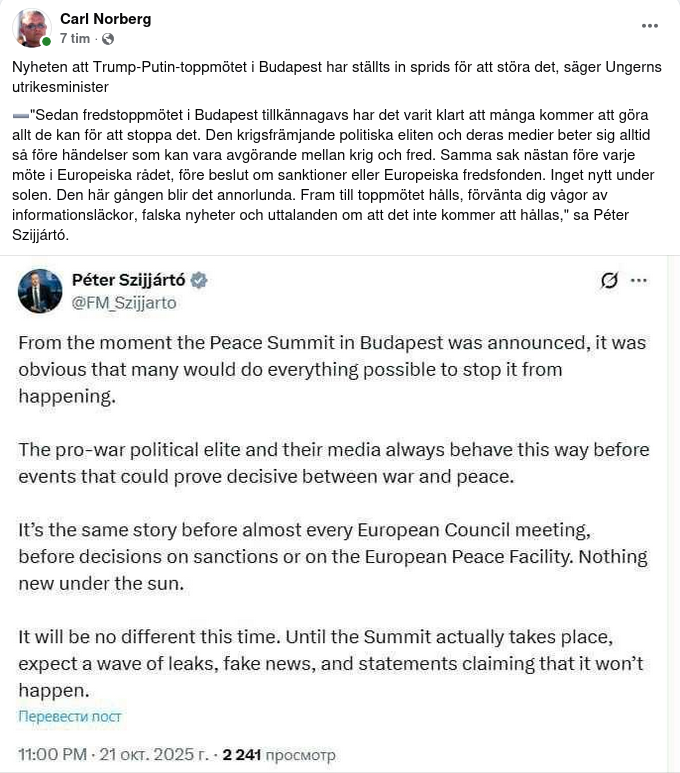Click the tweet paragraph mentioning "European Council meeting"
The image size is (680, 773).
pyautogui.click(x=333, y=555)
